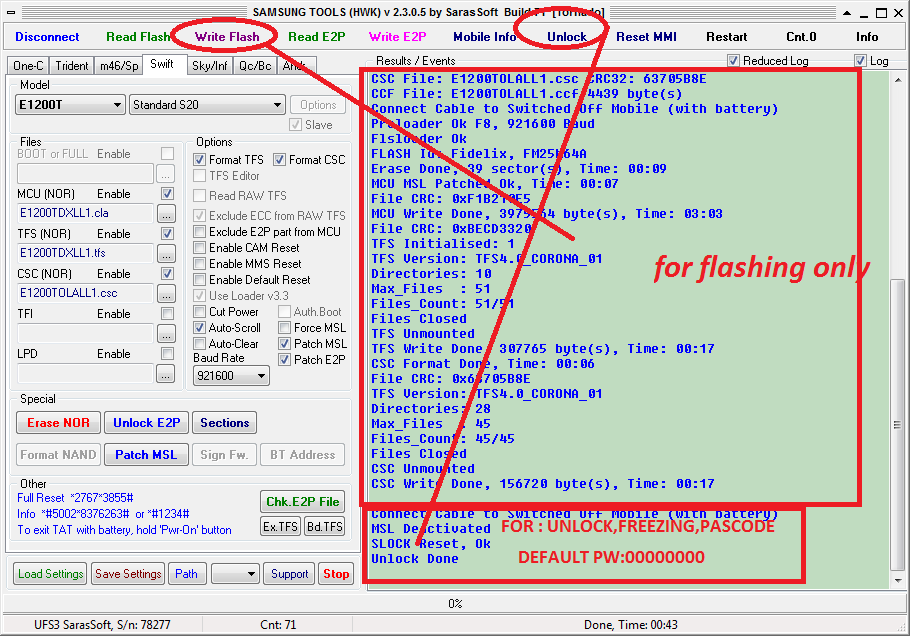Open the window system menu icon

(11, 12)
